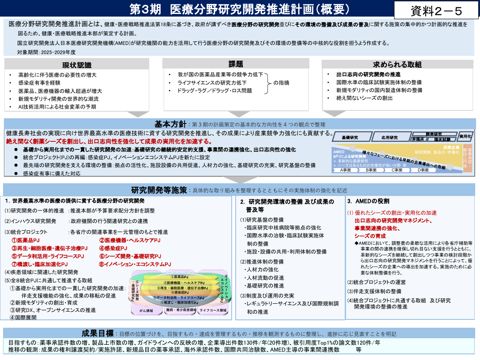Click the red item '⑧イノベーション・エコシステムPJ'
This screenshot has width=480, height=360.
(135, 264)
